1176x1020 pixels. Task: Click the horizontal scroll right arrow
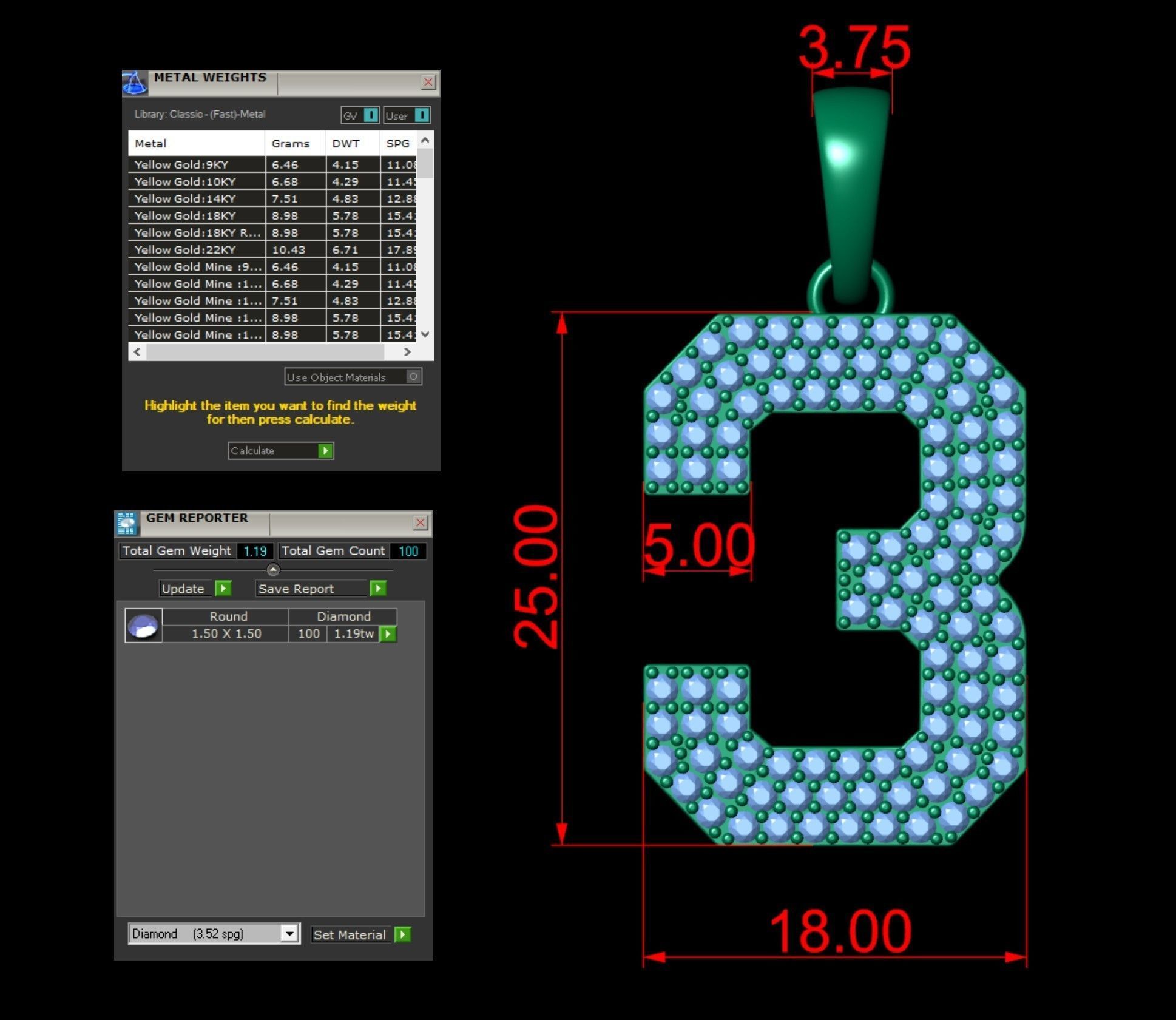pyautogui.click(x=407, y=352)
